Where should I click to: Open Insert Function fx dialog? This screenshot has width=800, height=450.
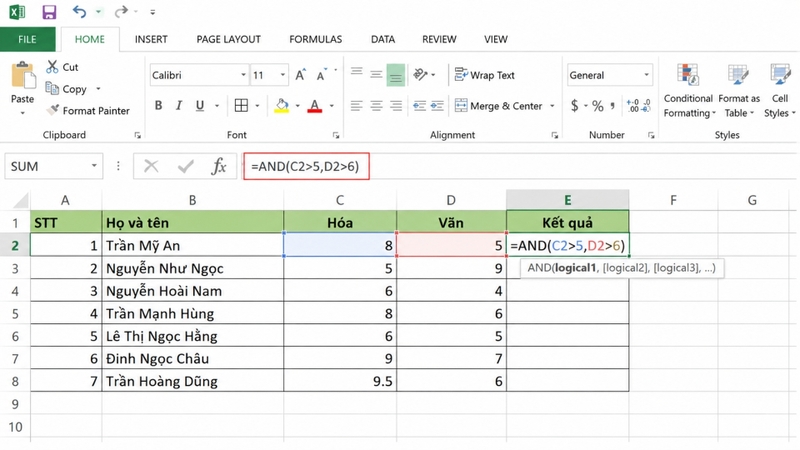point(219,166)
